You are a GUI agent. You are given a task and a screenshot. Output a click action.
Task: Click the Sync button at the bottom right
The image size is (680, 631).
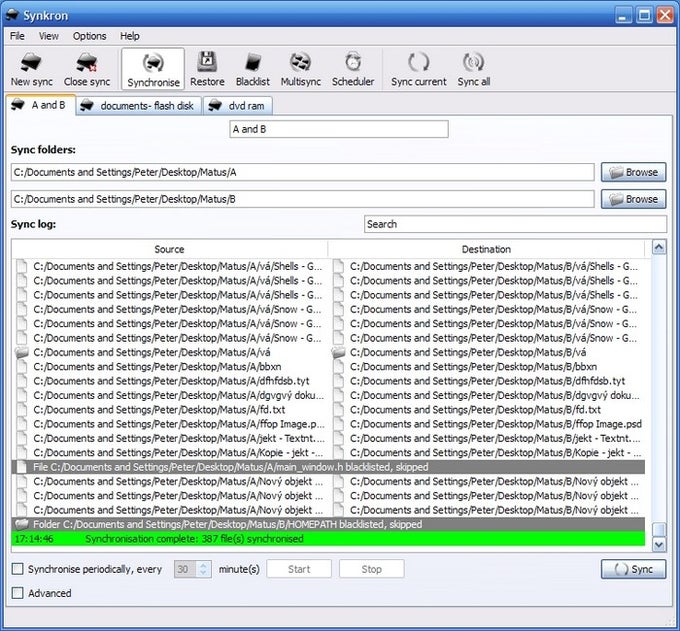[634, 569]
